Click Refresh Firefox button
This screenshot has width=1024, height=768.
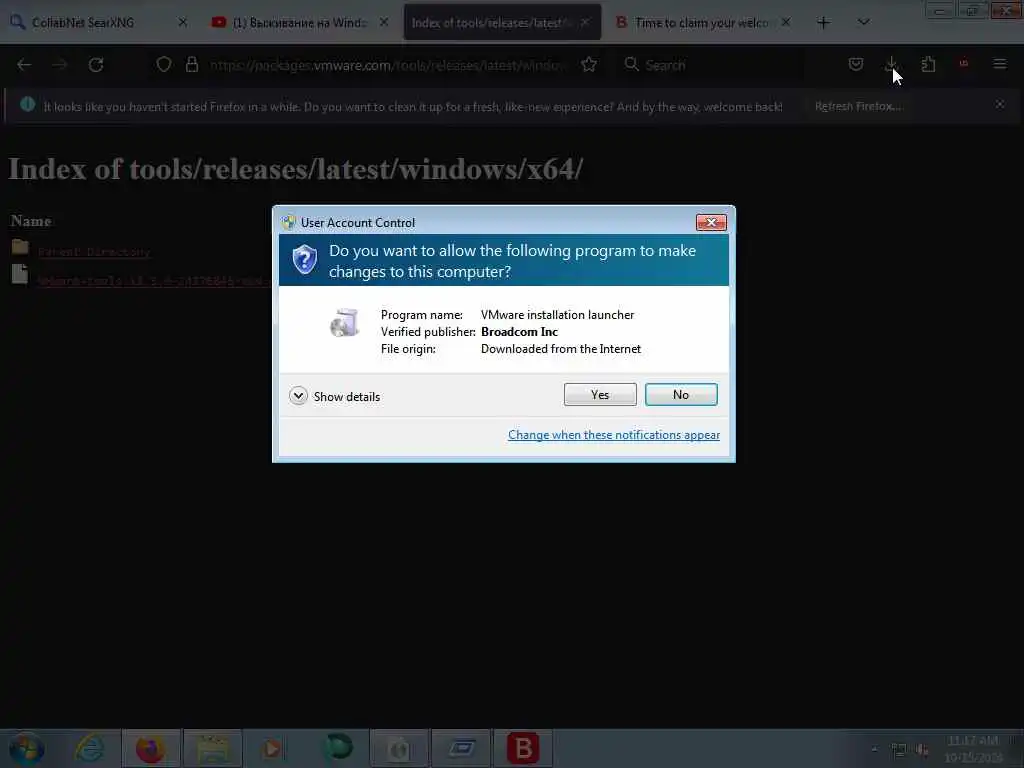coord(858,106)
